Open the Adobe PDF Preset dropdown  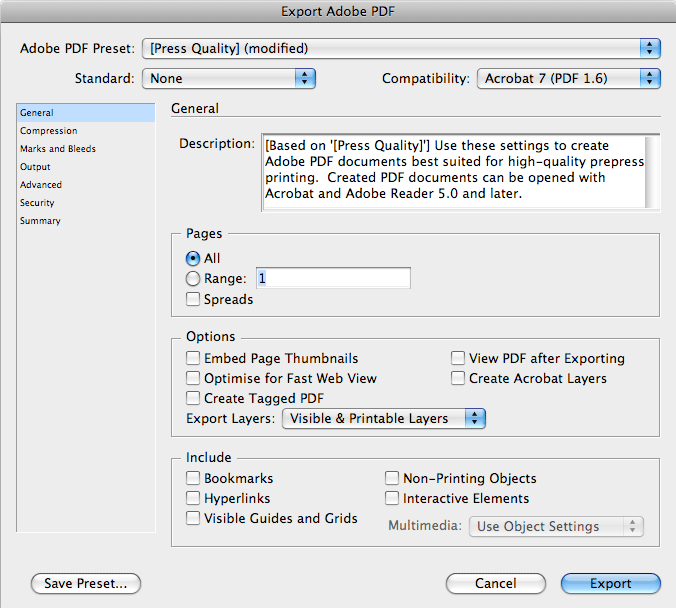pos(401,48)
